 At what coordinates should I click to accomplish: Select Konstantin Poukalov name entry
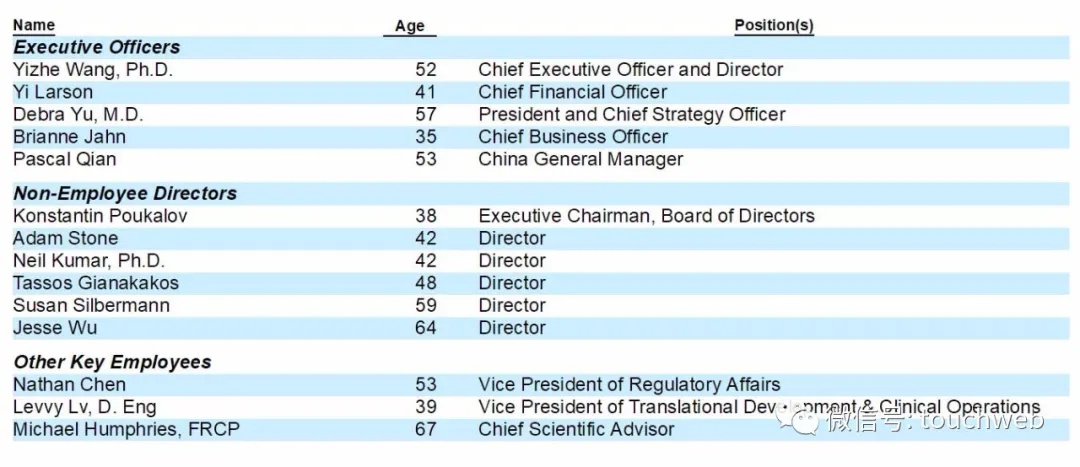tap(99, 216)
